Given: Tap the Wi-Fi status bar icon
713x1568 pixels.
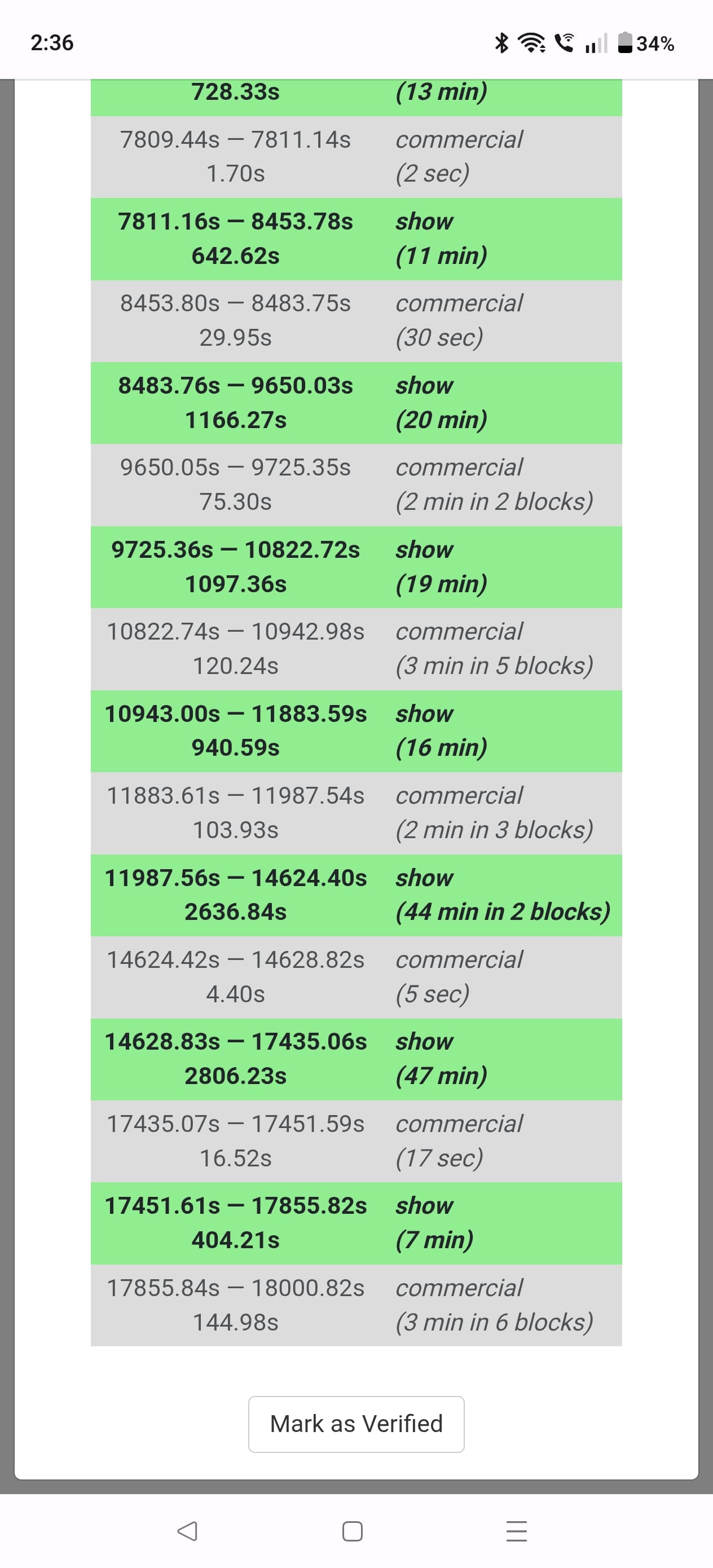Looking at the screenshot, I should point(531,43).
